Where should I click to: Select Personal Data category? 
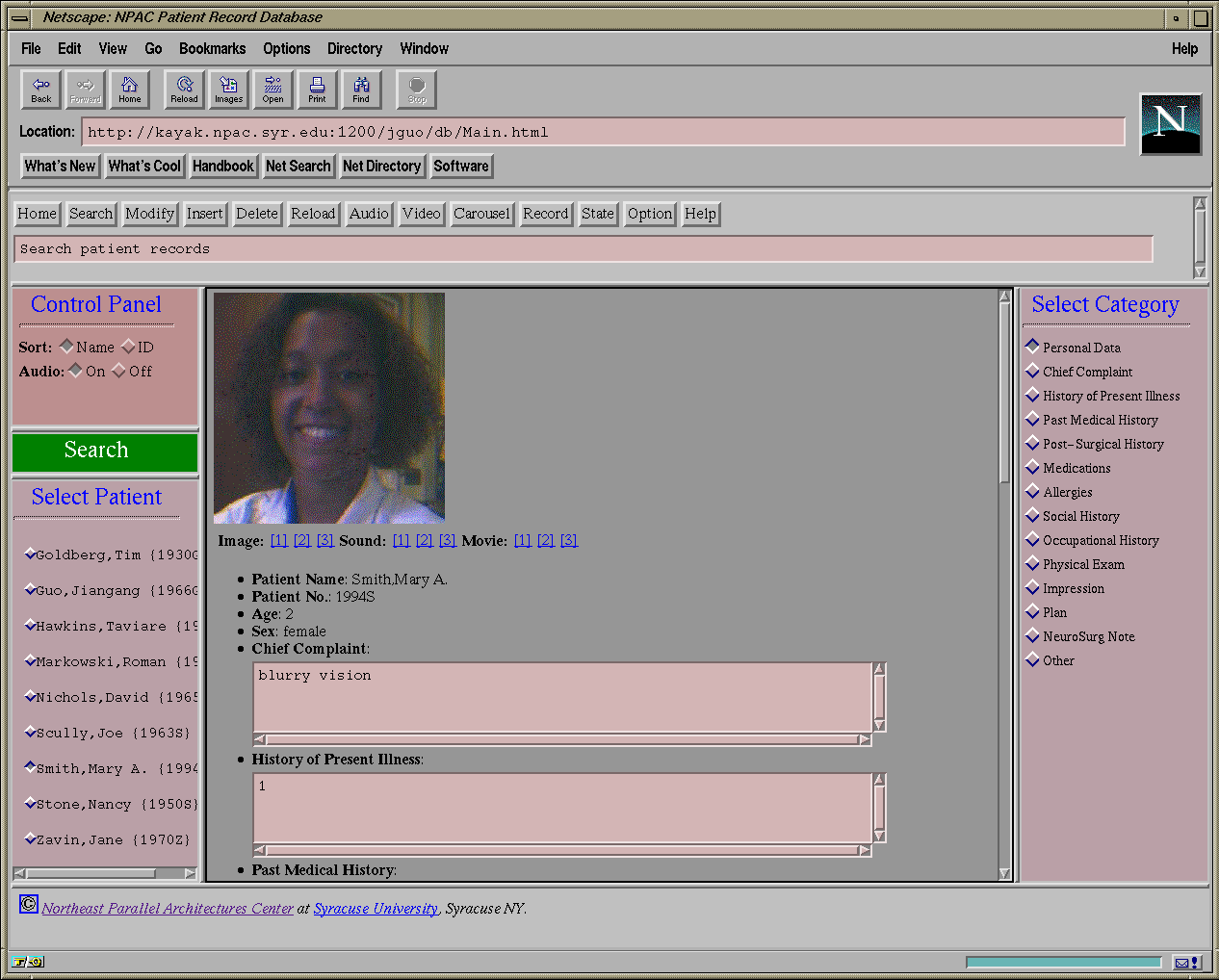(1032, 346)
